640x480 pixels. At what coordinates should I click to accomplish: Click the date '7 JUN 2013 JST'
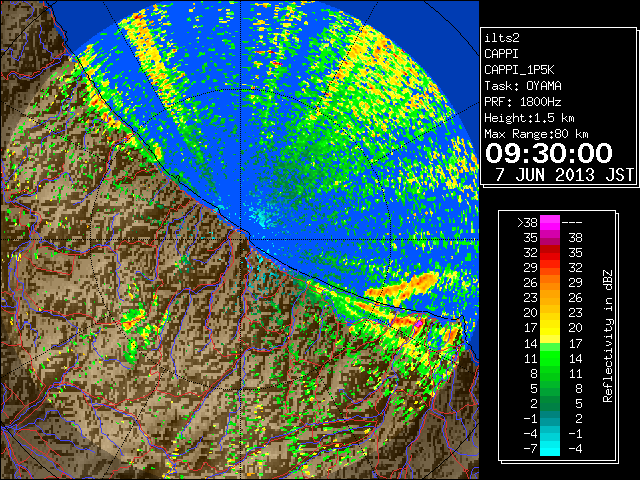tap(564, 175)
